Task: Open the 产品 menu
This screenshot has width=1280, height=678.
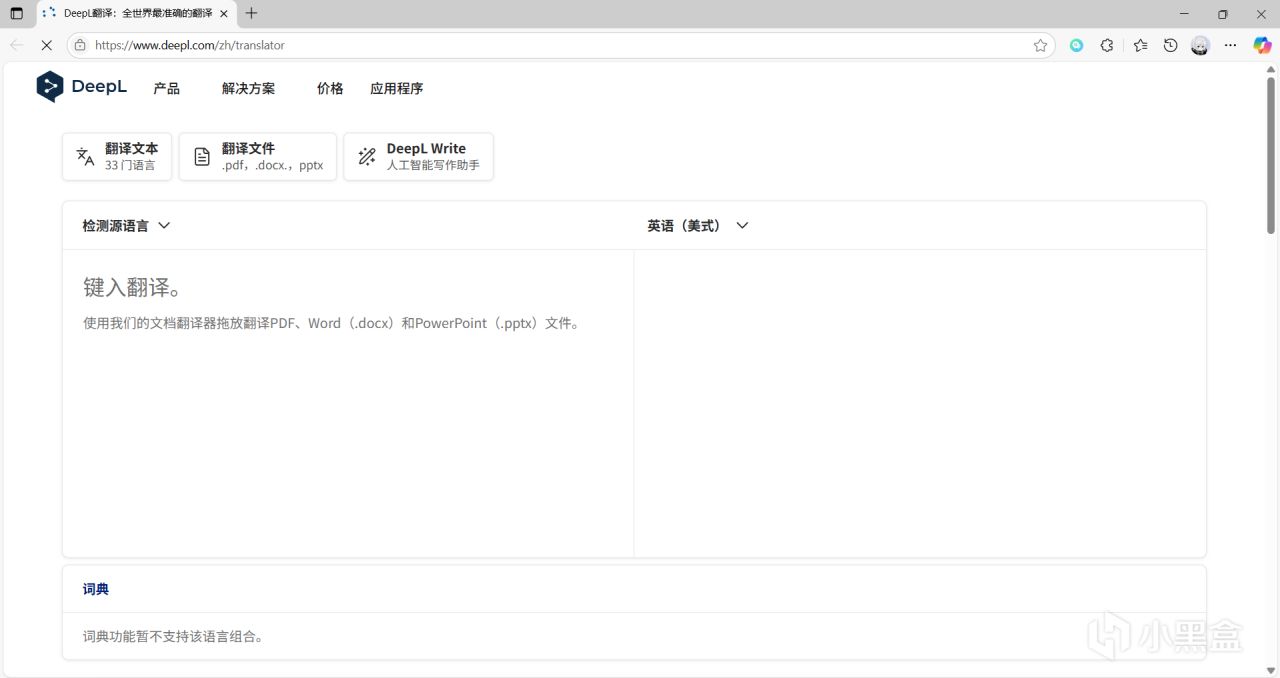Action: point(167,88)
